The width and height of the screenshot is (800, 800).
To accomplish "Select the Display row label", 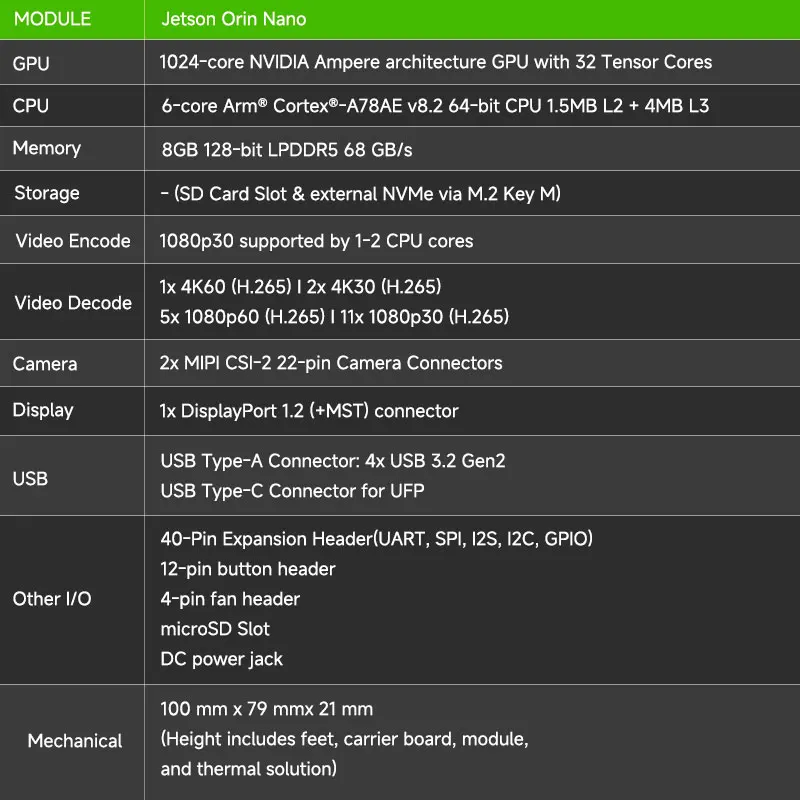I will 43,410.
